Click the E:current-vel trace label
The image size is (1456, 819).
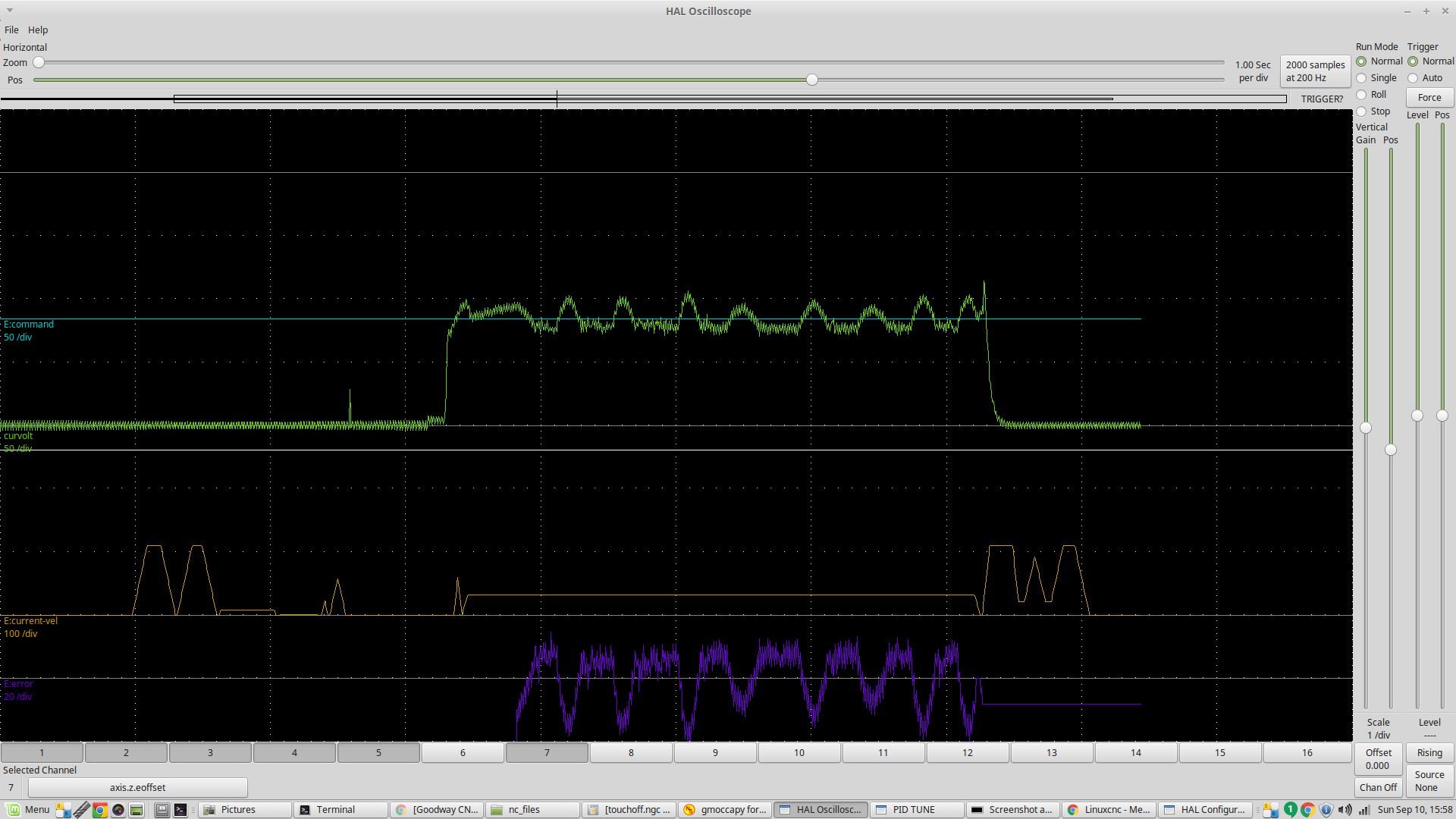pos(30,621)
